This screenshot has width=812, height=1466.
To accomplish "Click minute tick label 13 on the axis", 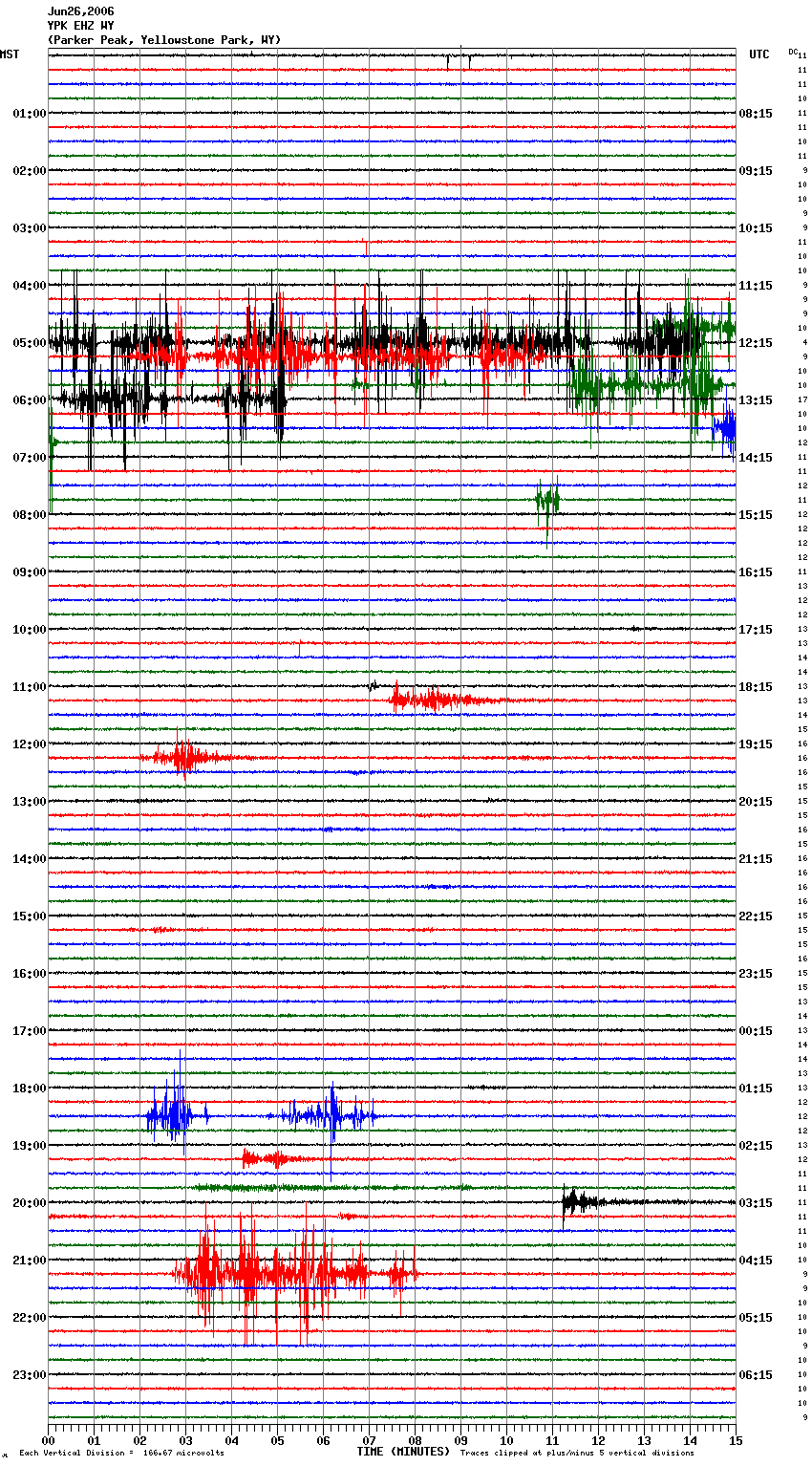I will (644, 1439).
